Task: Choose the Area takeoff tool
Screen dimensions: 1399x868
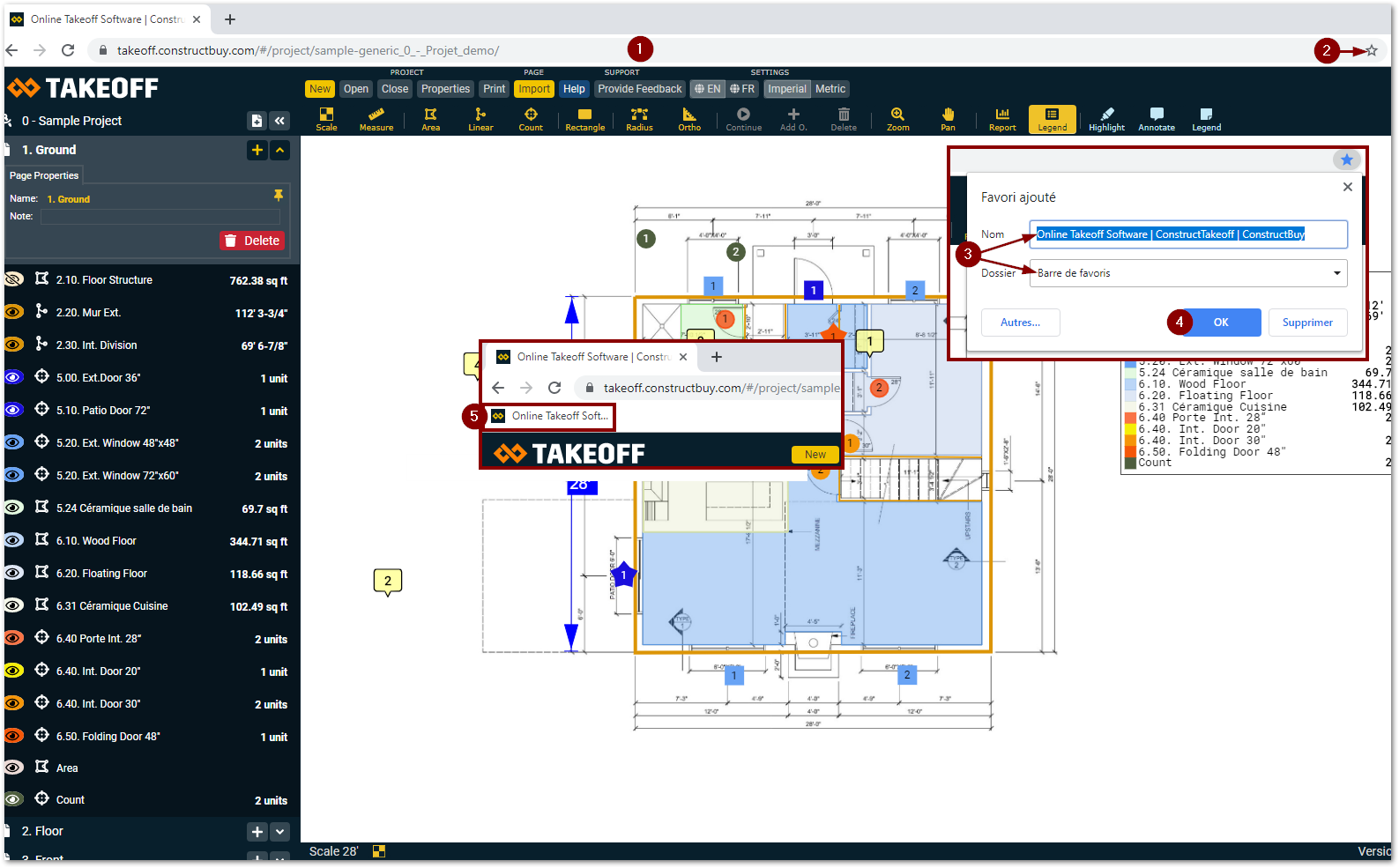Action: point(430,119)
